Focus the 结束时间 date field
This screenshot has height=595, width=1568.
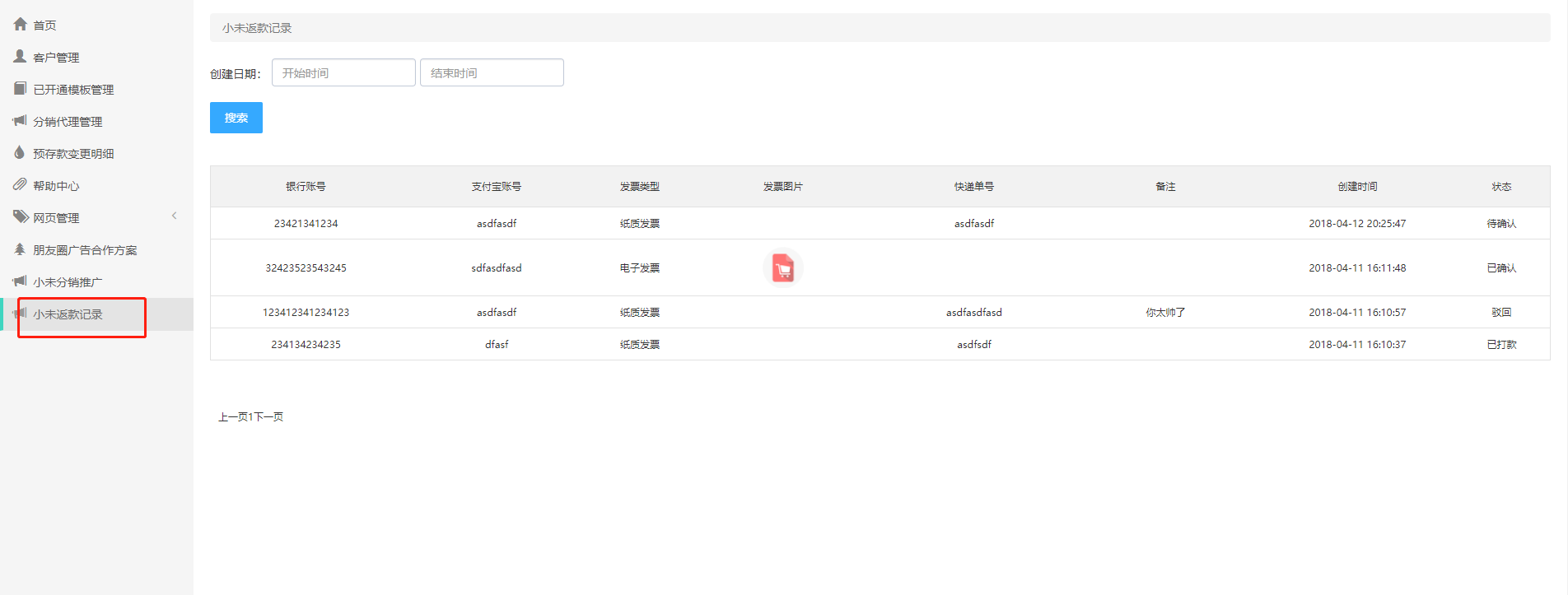pos(492,73)
